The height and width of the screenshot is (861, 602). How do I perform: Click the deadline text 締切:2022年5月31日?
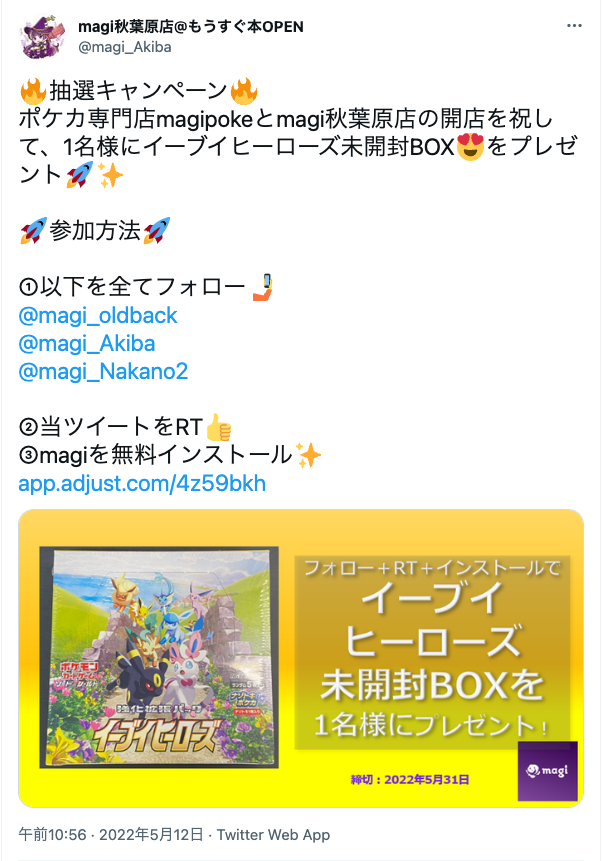coord(410,779)
